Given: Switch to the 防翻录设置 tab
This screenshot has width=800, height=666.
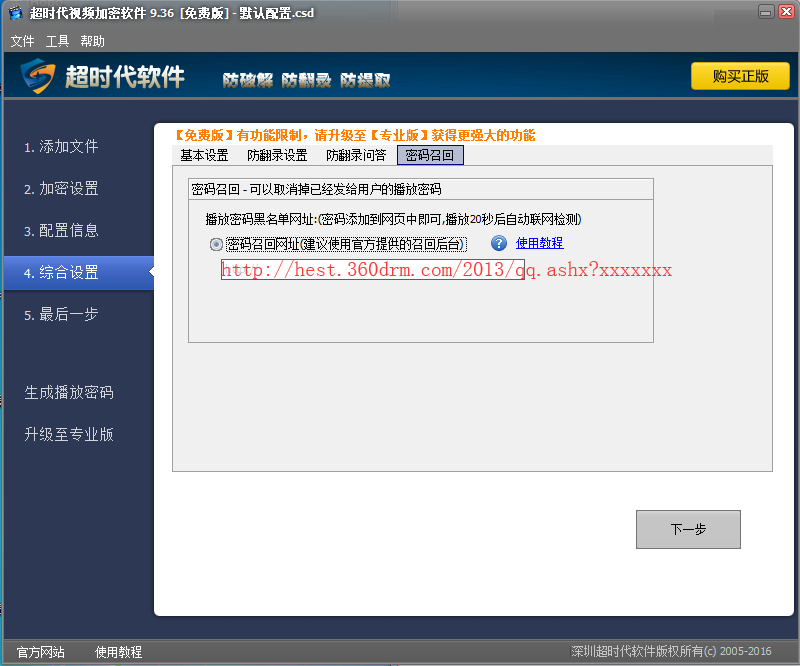Looking at the screenshot, I should coord(277,155).
